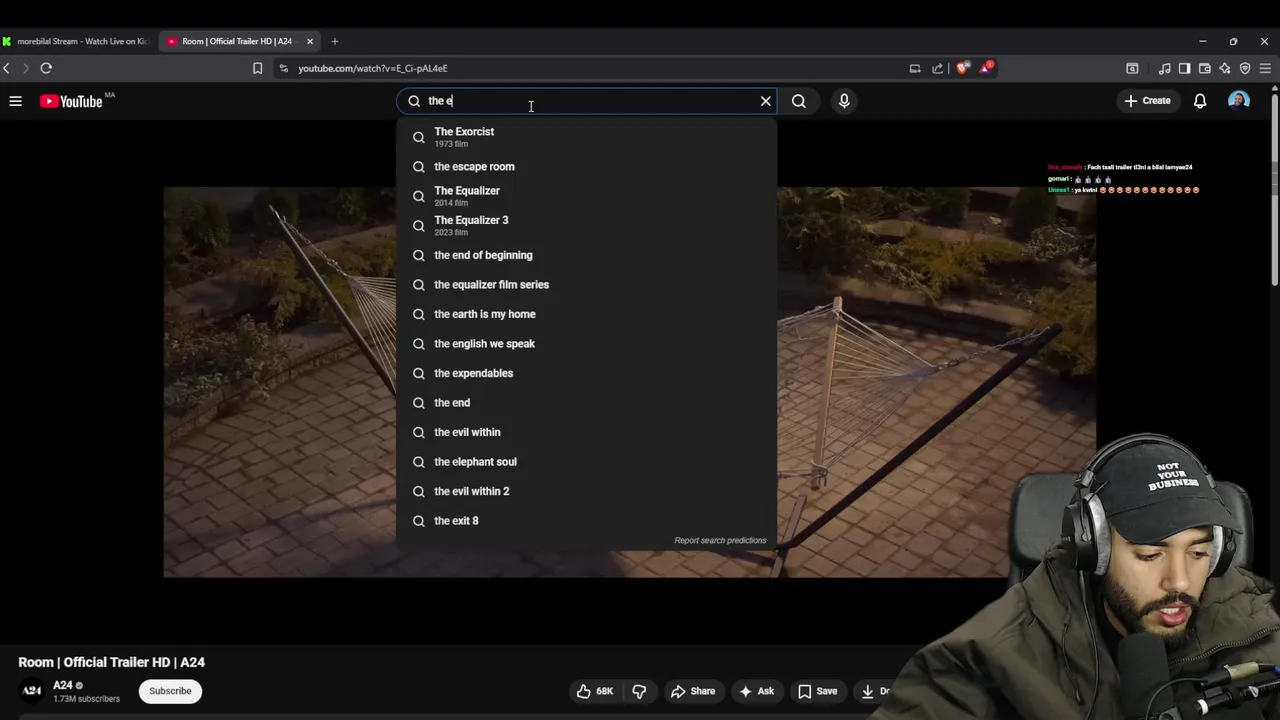Click the video title Room Official Trailer
Image resolution: width=1280 pixels, height=720 pixels.
point(111,662)
